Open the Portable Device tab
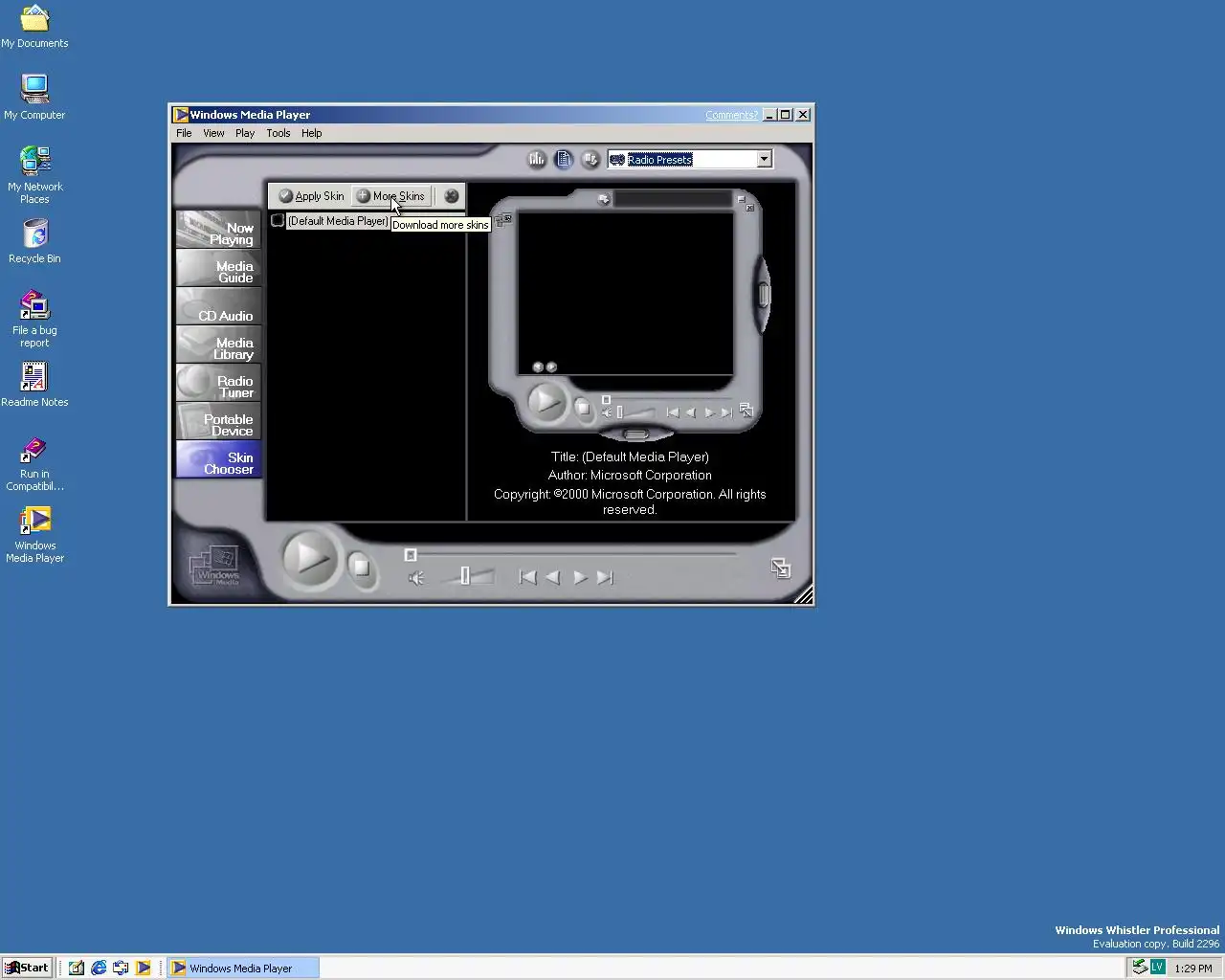This screenshot has height=980, width=1225. (218, 421)
